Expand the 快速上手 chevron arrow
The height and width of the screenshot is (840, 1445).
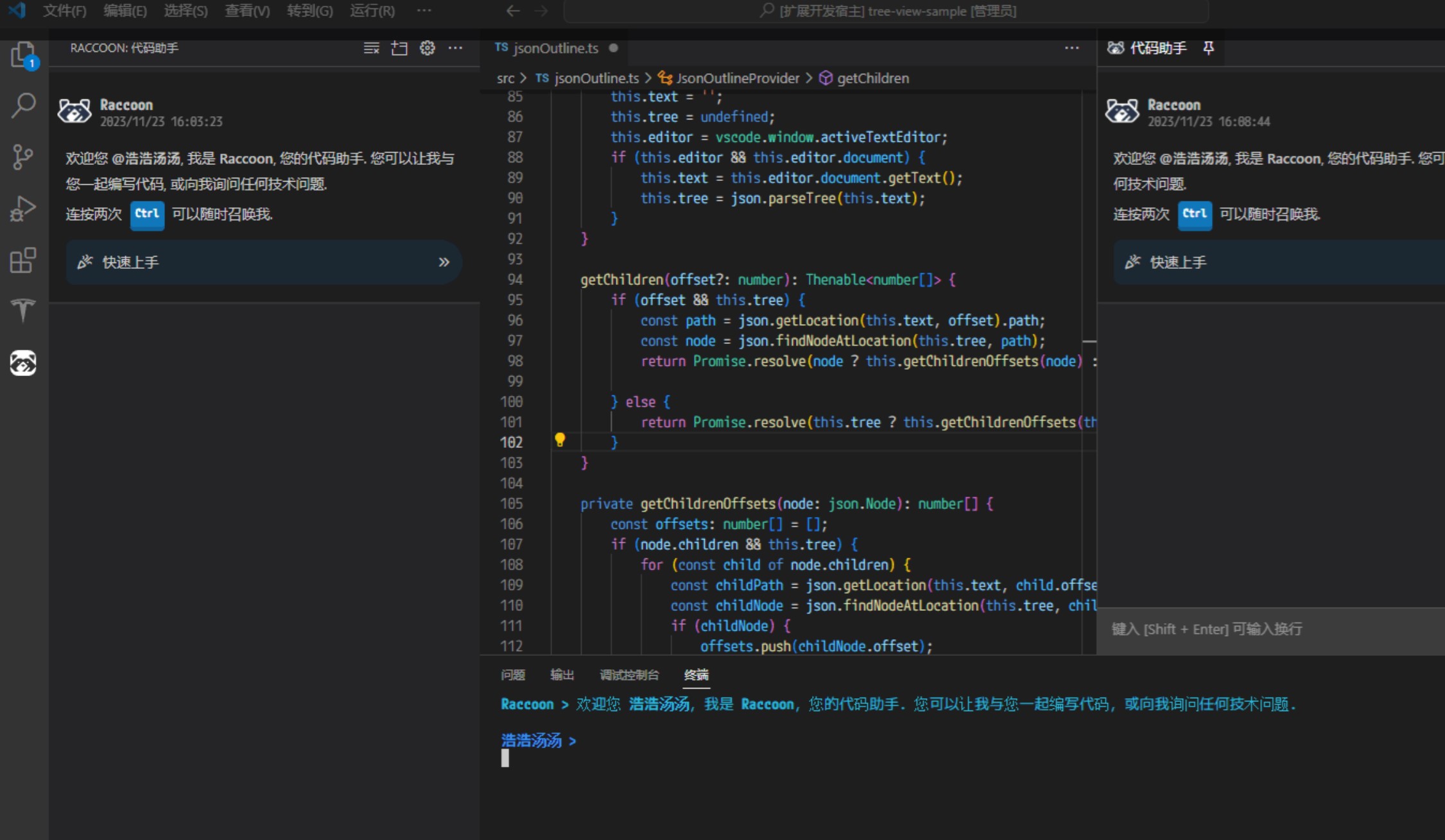(444, 262)
